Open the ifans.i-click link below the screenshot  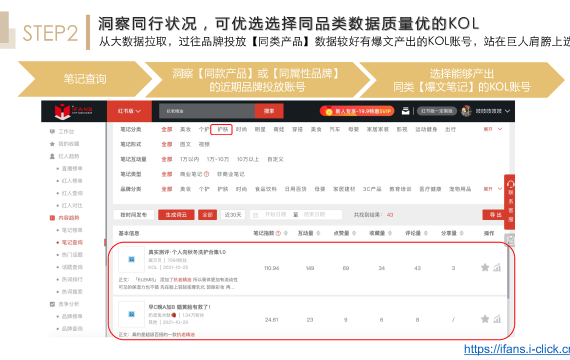tap(517, 349)
